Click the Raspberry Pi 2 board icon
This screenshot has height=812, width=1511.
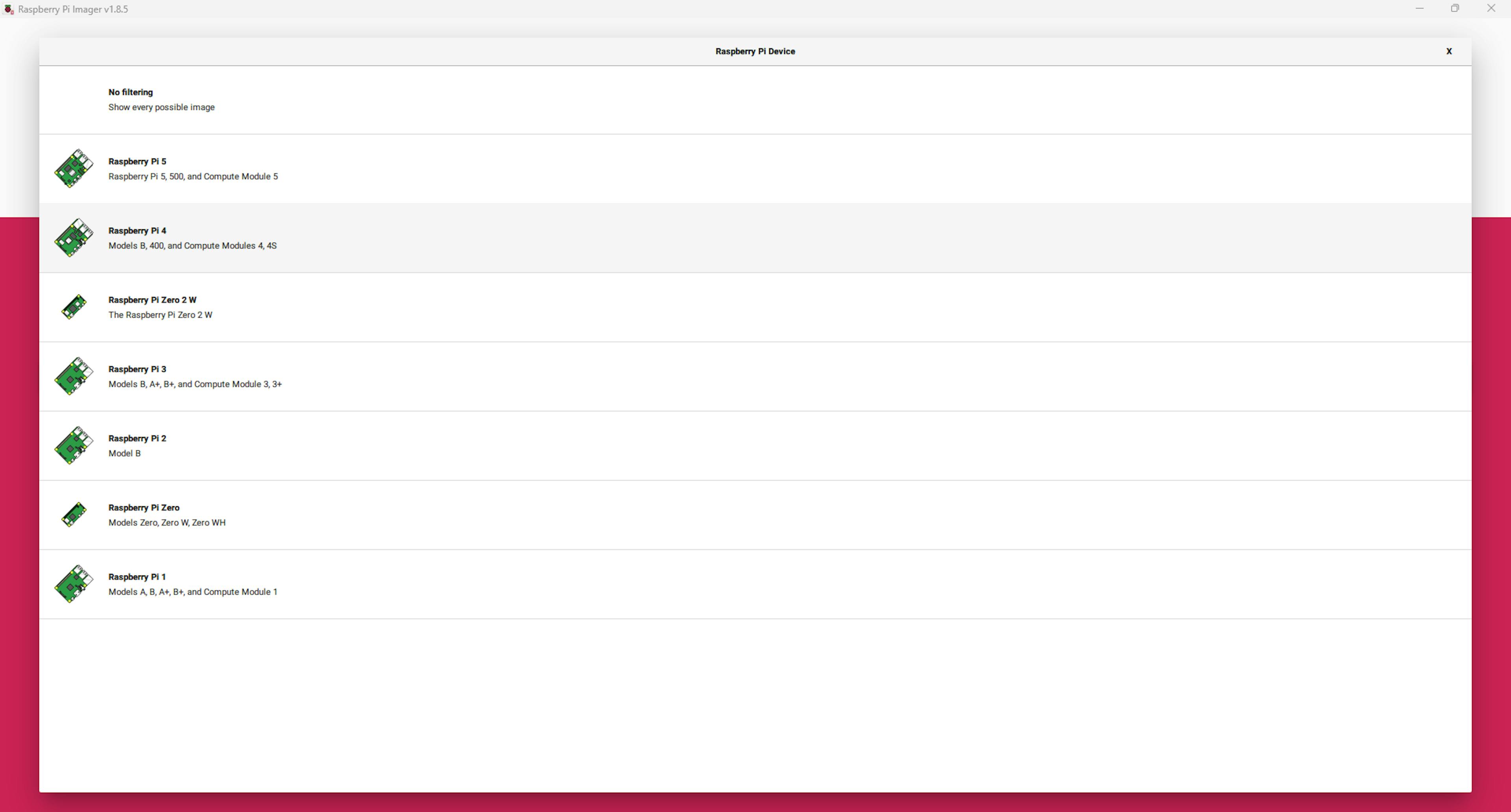(74, 445)
